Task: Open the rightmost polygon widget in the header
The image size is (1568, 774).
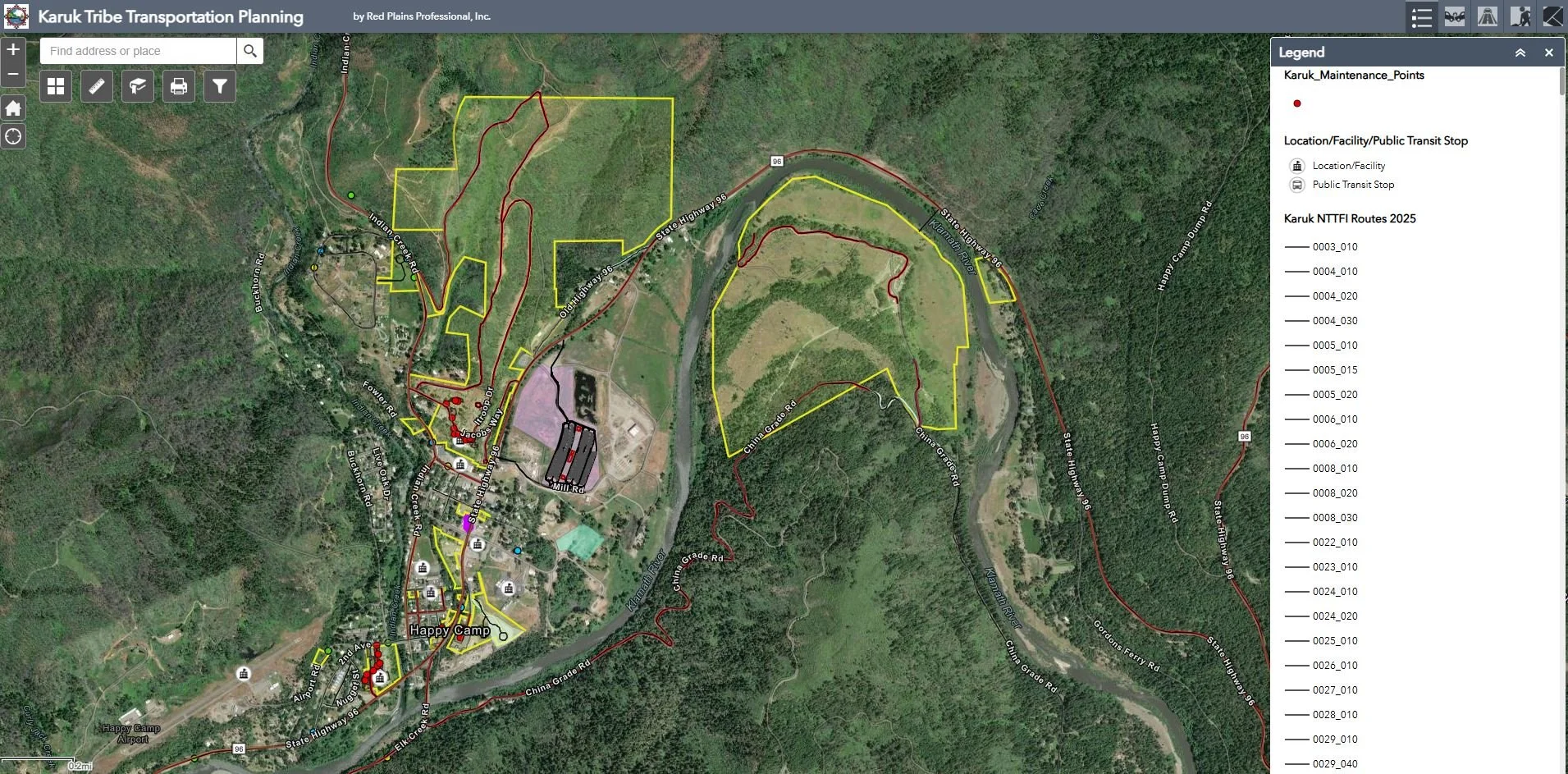Action: [1552, 16]
